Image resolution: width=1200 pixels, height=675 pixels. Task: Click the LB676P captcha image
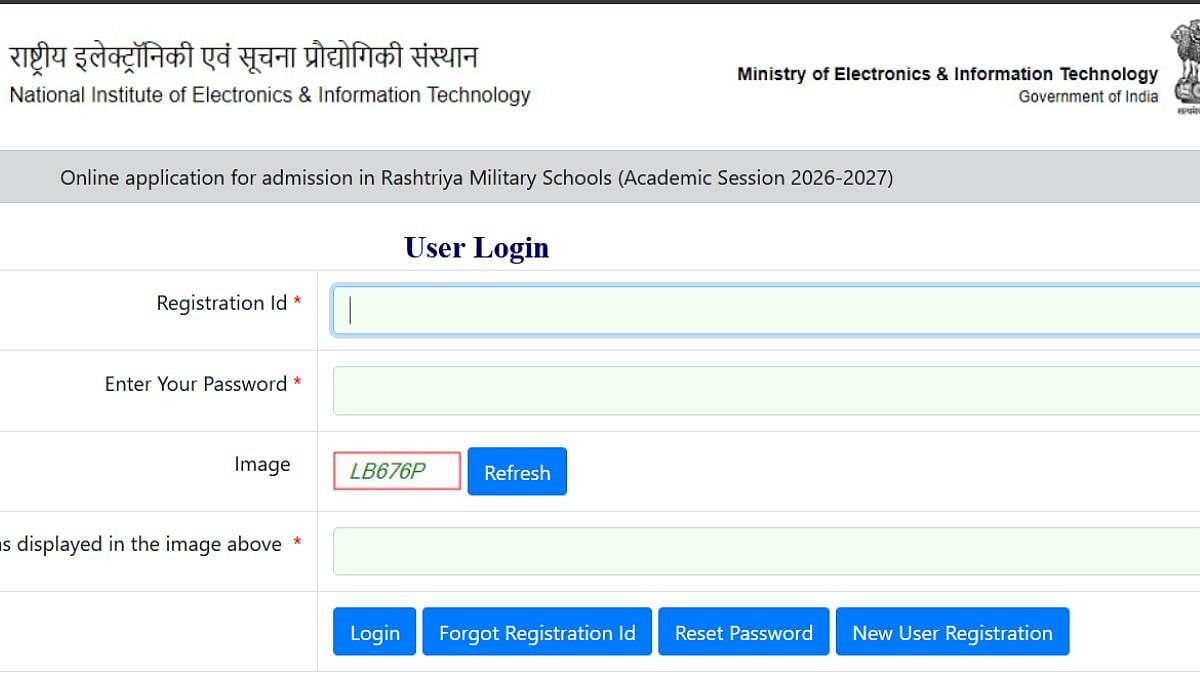396,471
